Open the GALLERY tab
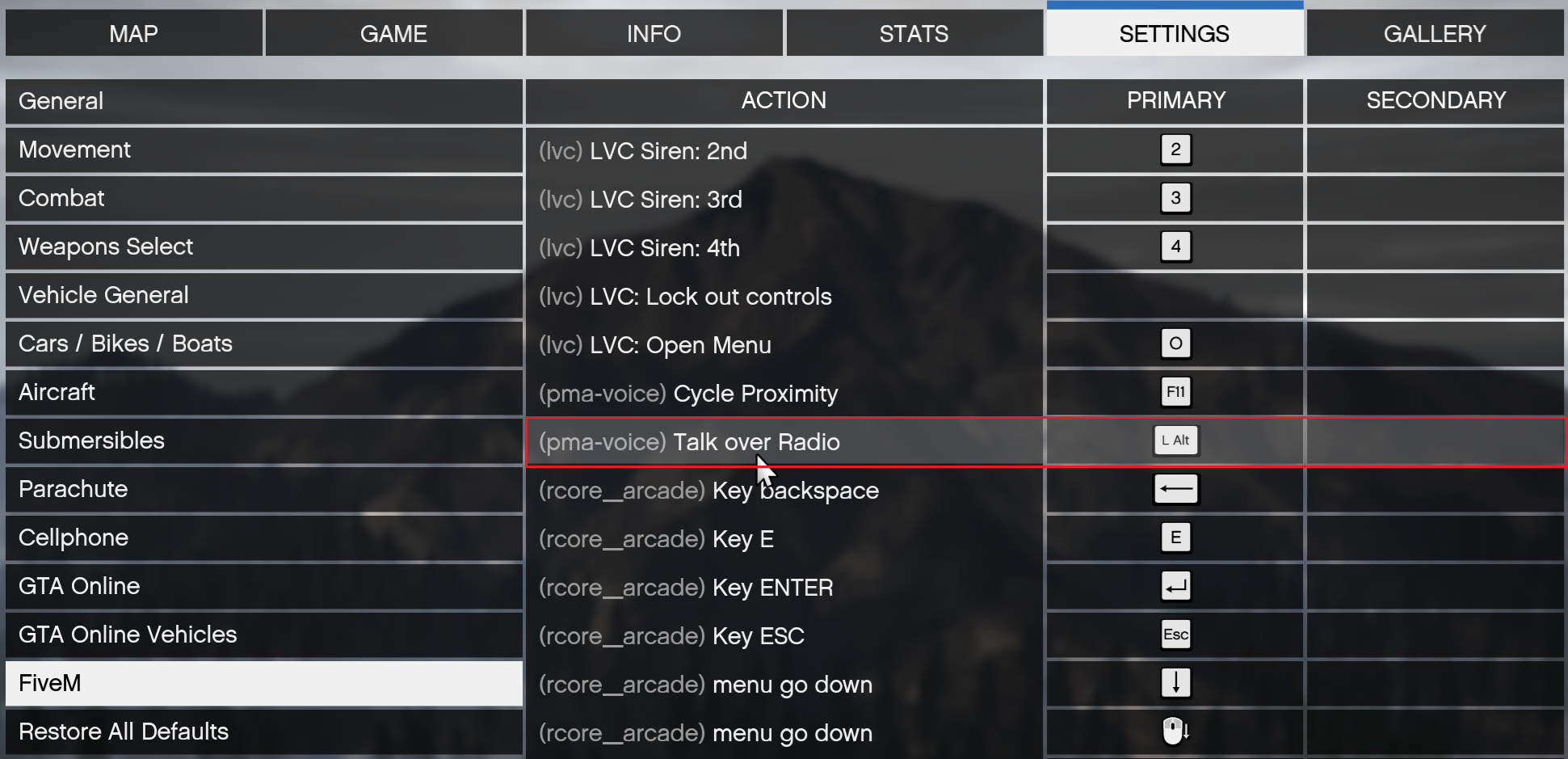This screenshot has width=1568, height=759. pos(1435,34)
